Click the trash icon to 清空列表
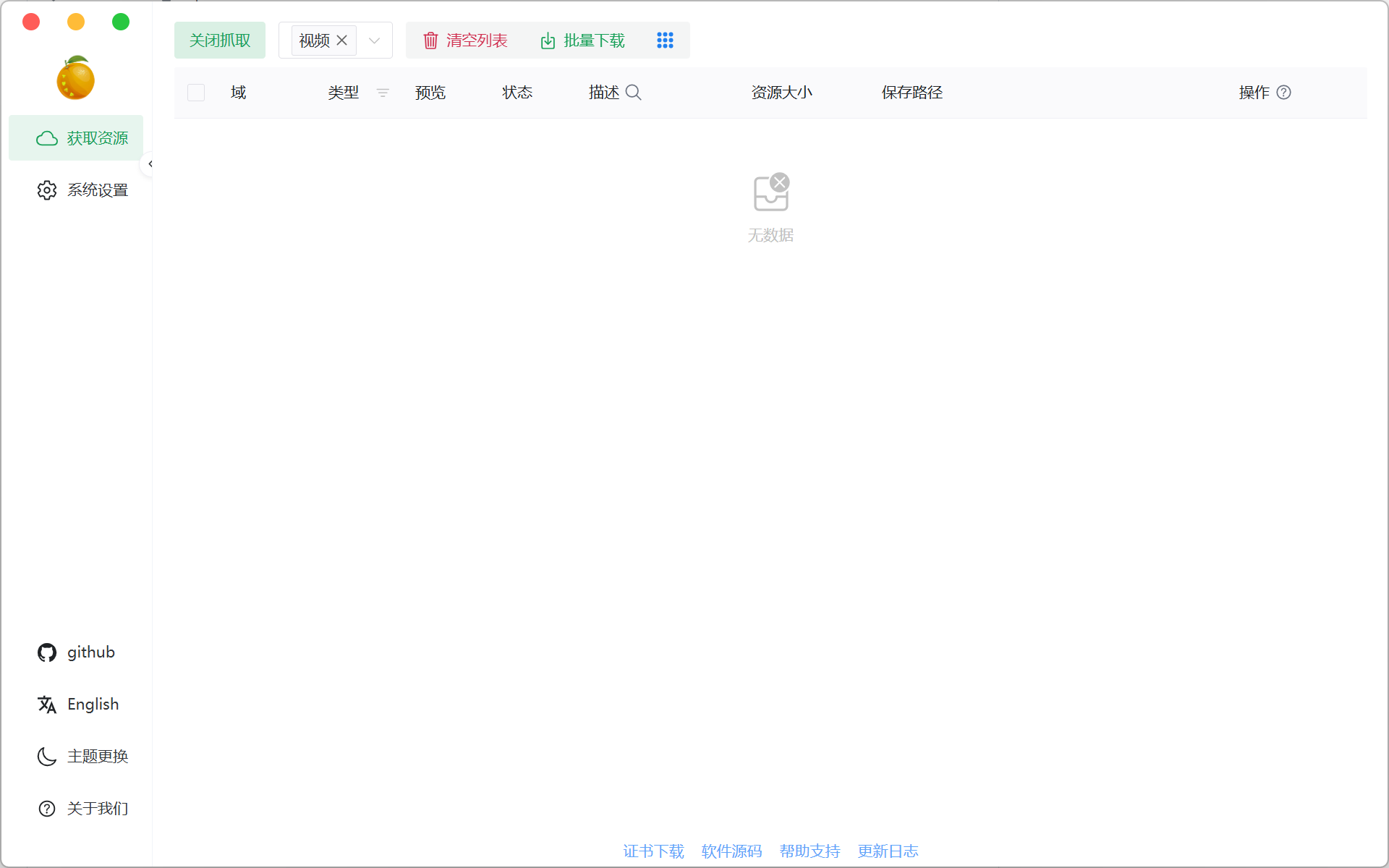1389x868 pixels. 430,41
